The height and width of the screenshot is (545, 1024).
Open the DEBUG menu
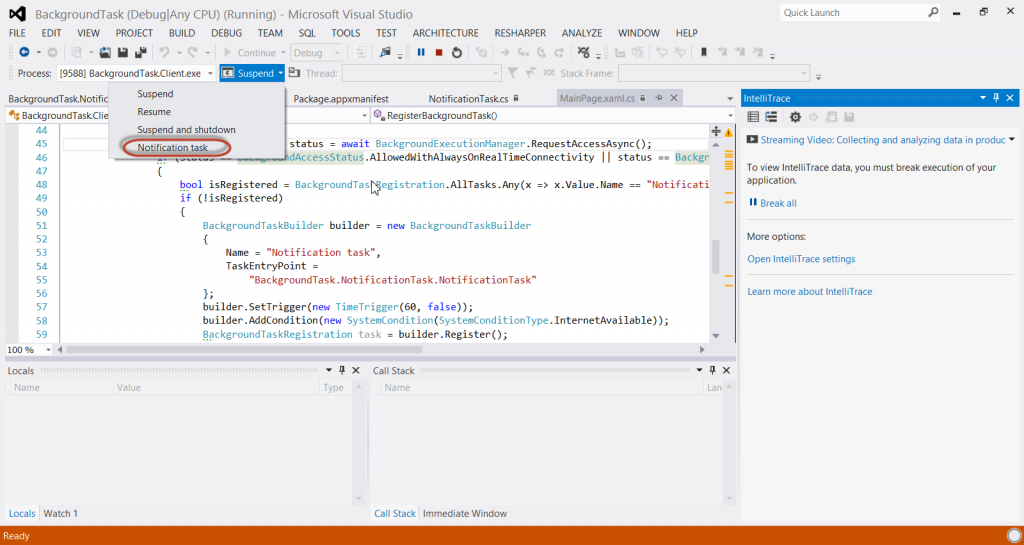click(x=227, y=33)
